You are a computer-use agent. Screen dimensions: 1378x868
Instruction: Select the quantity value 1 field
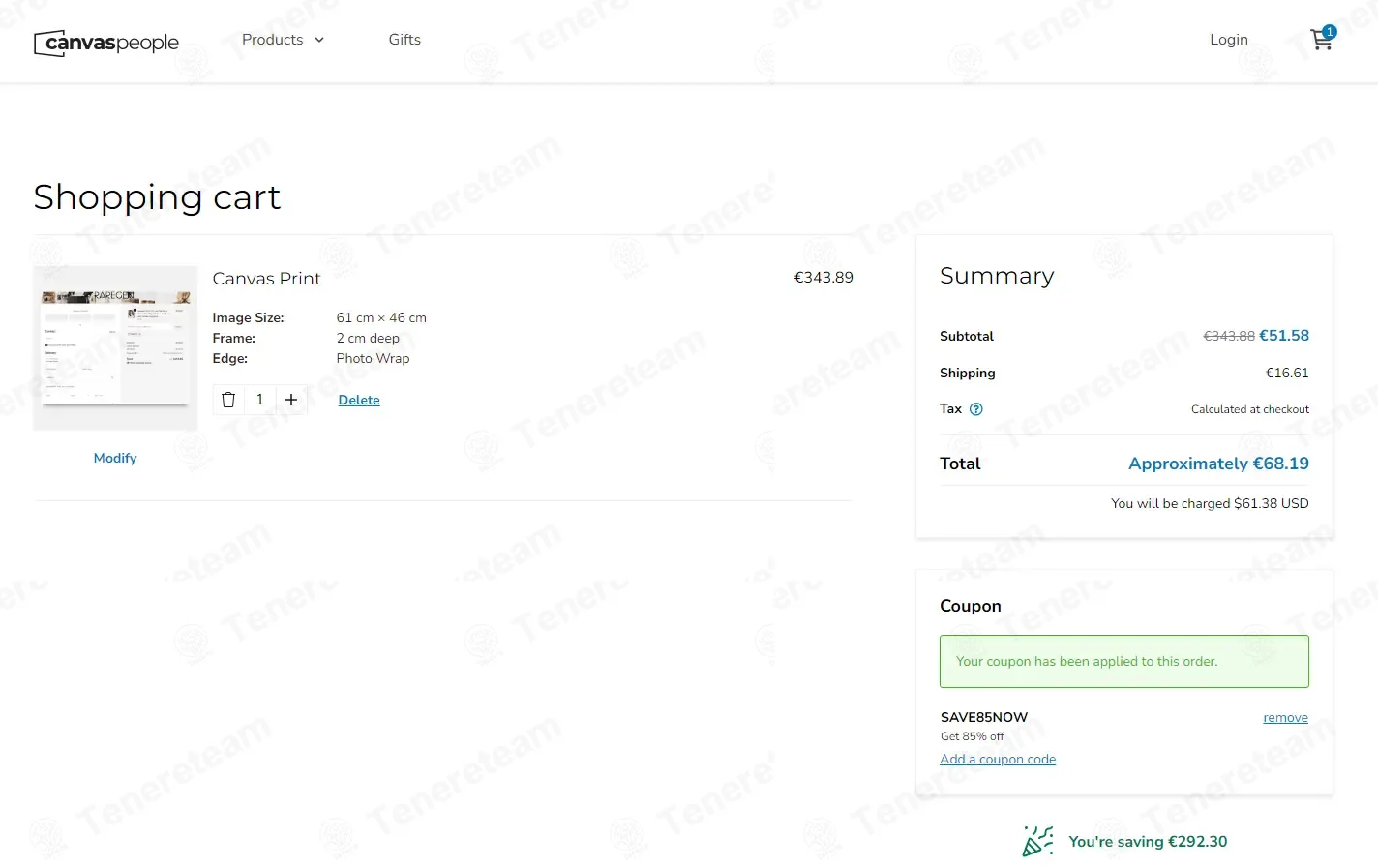tap(260, 400)
